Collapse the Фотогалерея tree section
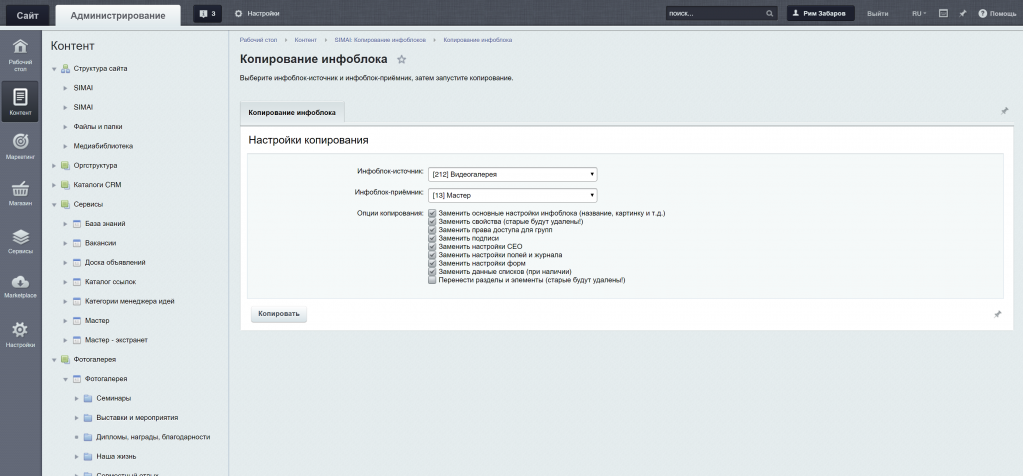Image resolution: width=1023 pixels, height=476 pixels. click(x=54, y=359)
